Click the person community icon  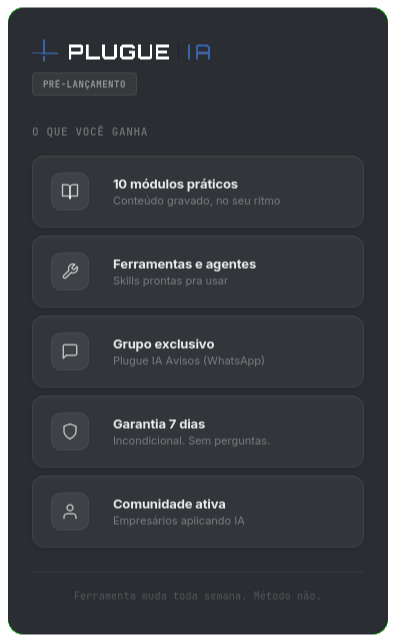(x=70, y=511)
